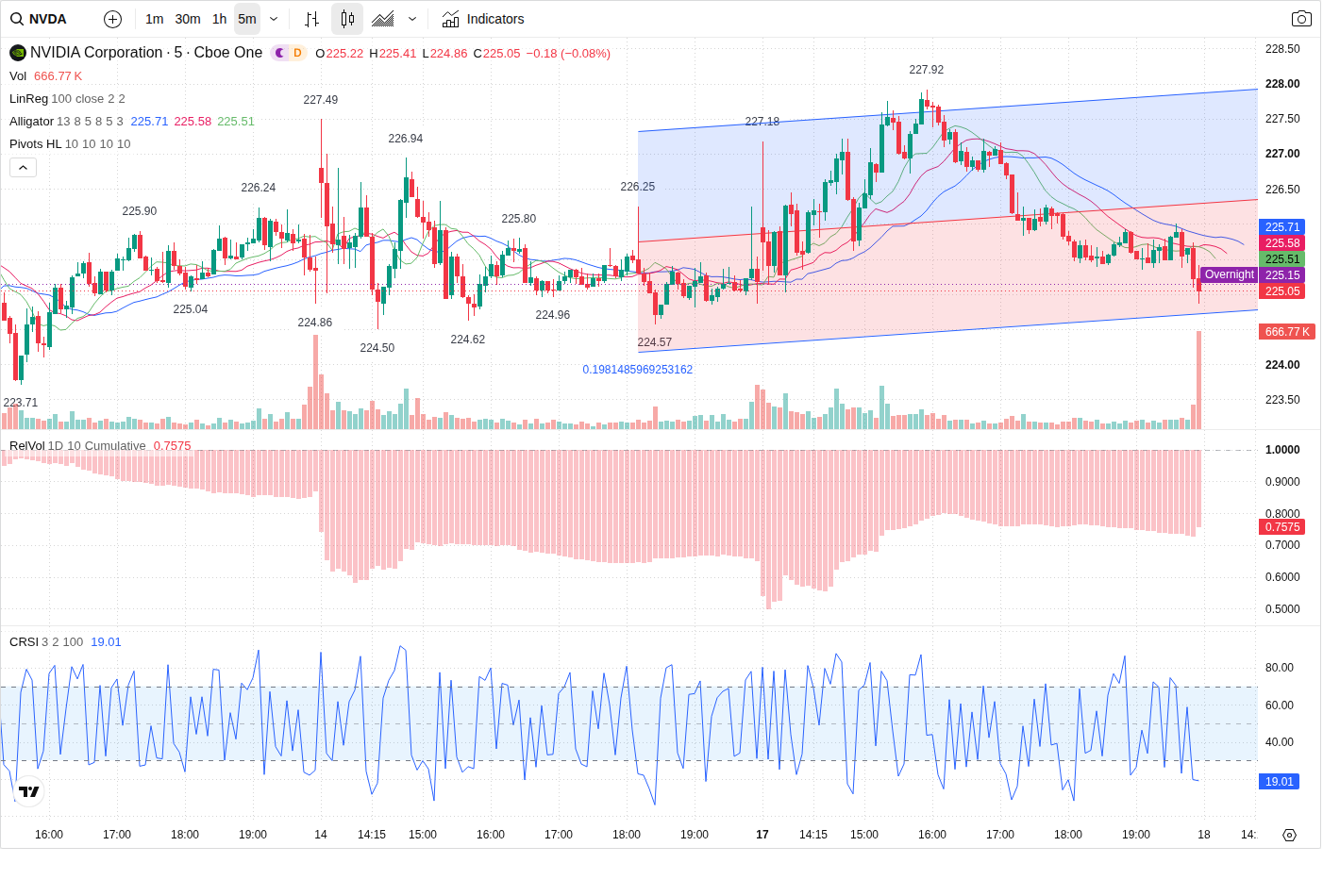Click the 224.50 pivot low label
The width and height of the screenshot is (1340, 896).
(x=377, y=348)
